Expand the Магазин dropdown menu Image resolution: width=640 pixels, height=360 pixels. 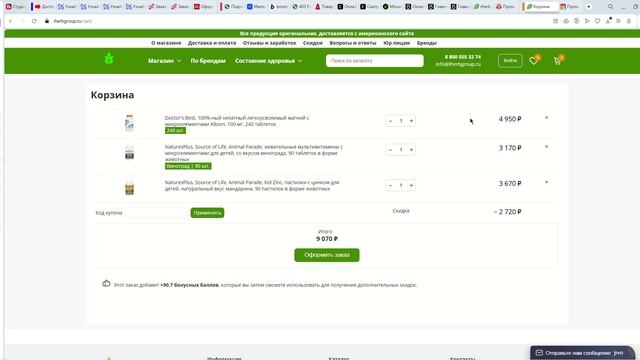click(x=164, y=61)
